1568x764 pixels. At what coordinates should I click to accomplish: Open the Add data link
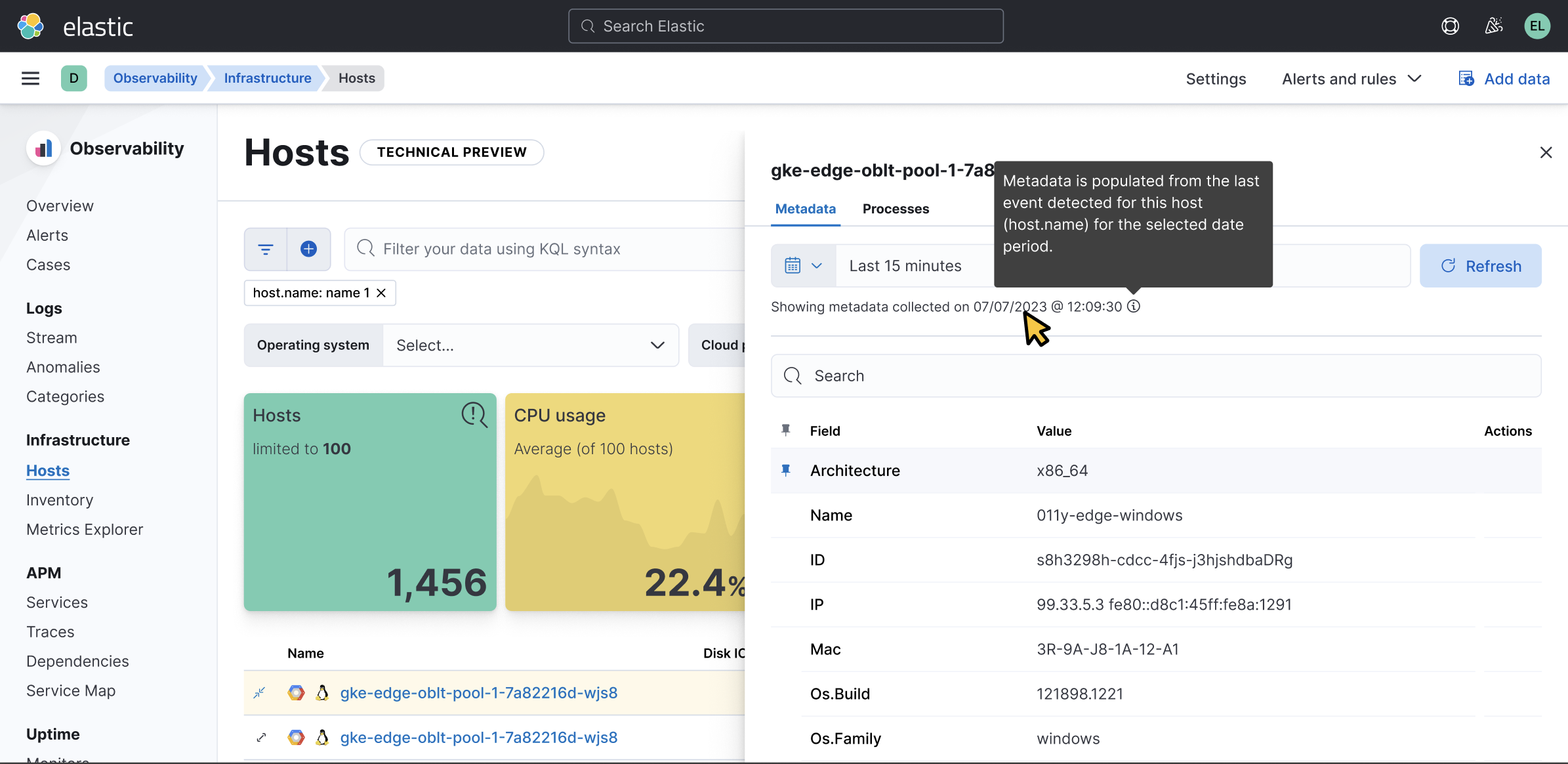click(x=1504, y=78)
